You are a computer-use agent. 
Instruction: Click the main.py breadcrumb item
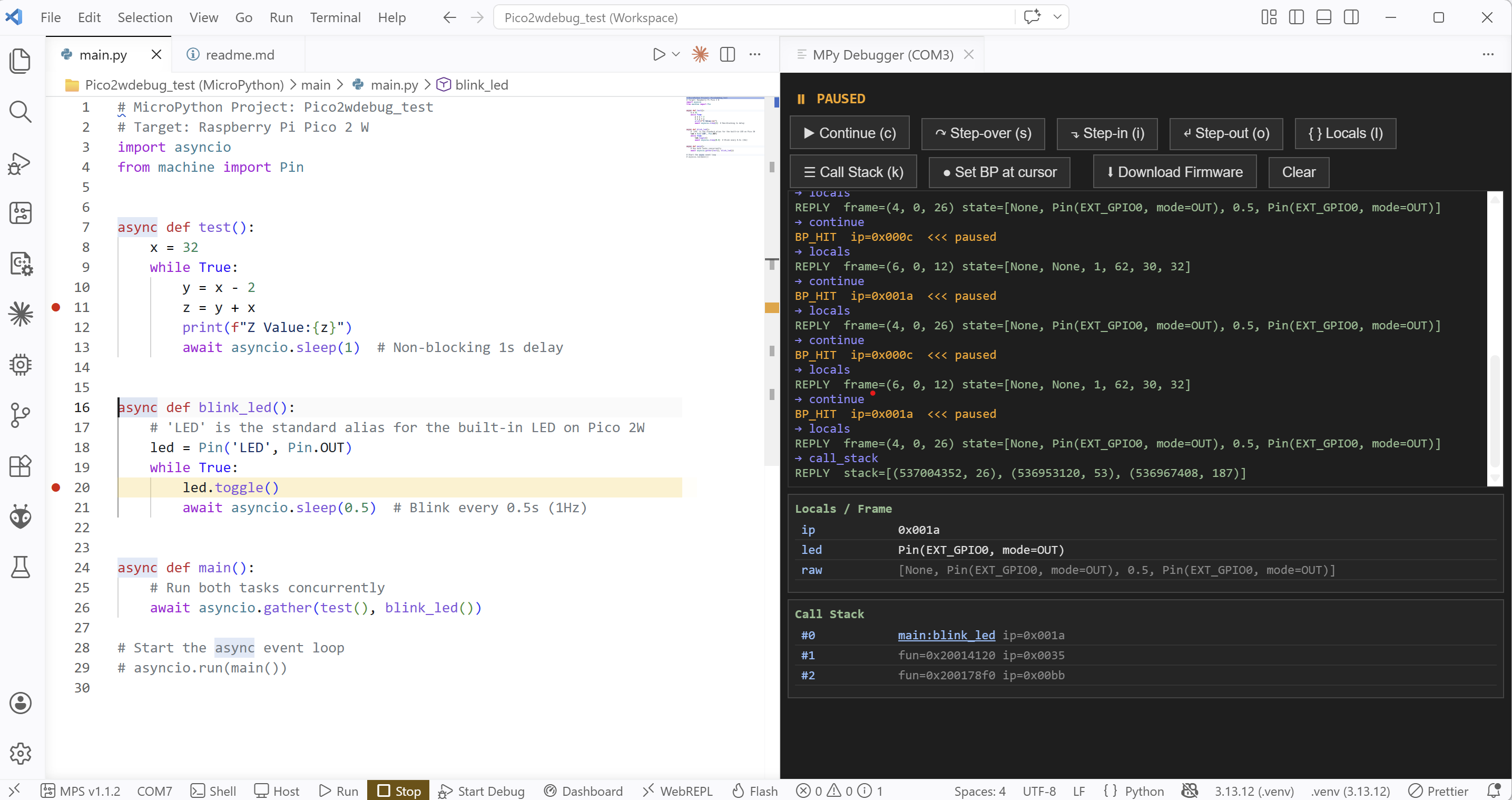tap(386, 84)
